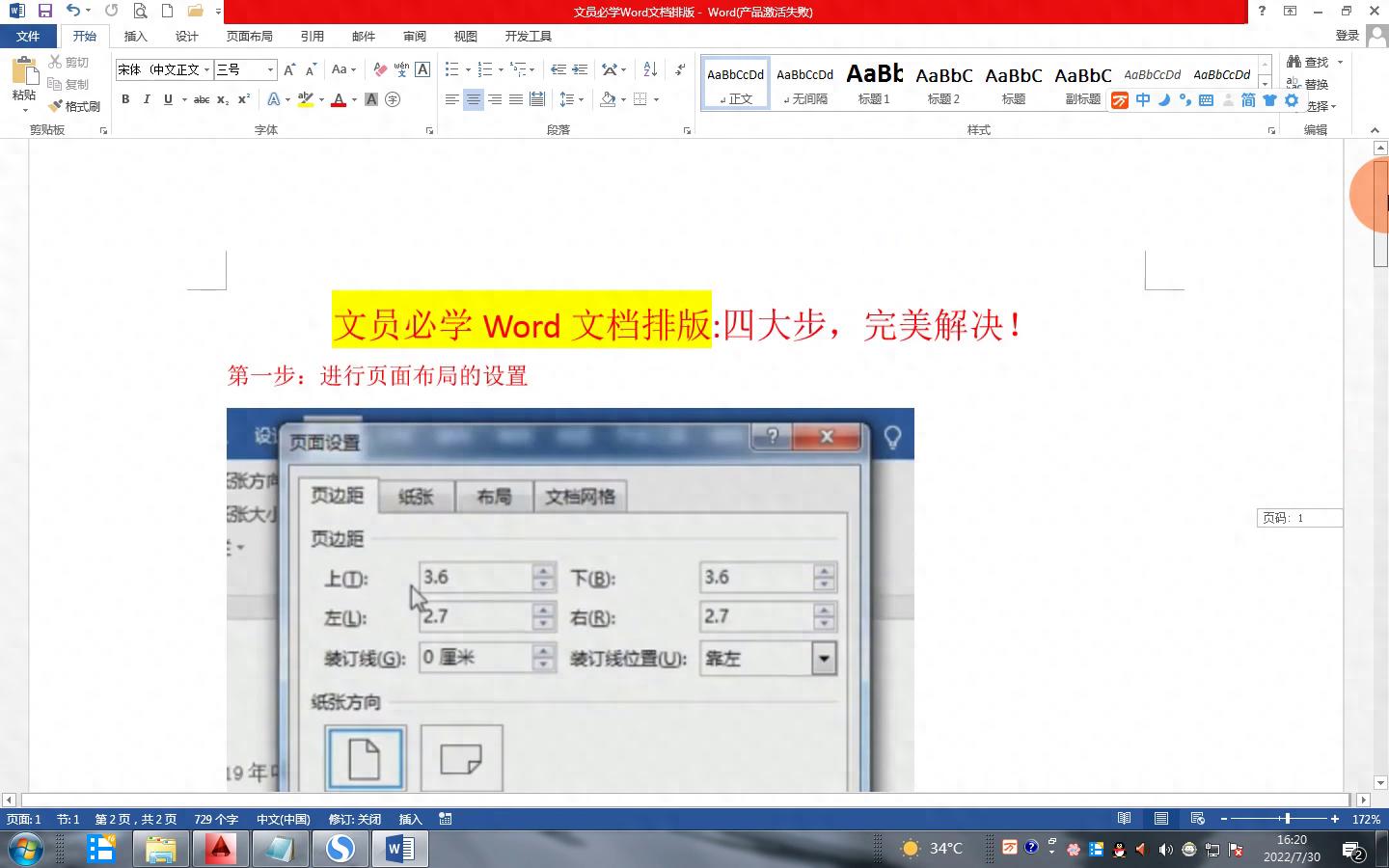Click the numbered list icon
Image resolution: width=1389 pixels, height=868 pixels.
tap(485, 69)
